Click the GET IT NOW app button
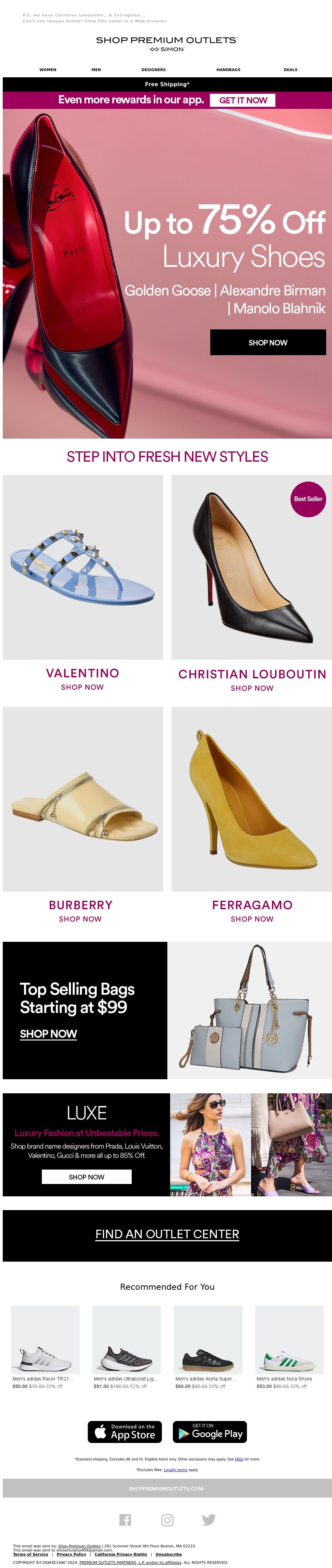The image size is (332, 1568). pyautogui.click(x=242, y=100)
